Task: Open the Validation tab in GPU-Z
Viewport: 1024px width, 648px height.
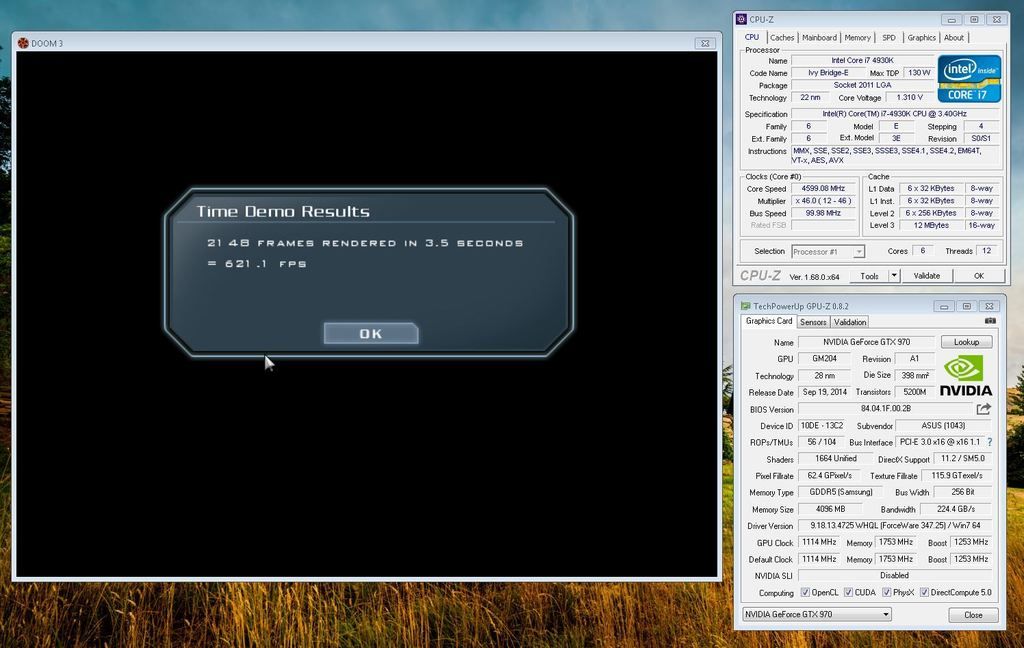Action: point(850,322)
